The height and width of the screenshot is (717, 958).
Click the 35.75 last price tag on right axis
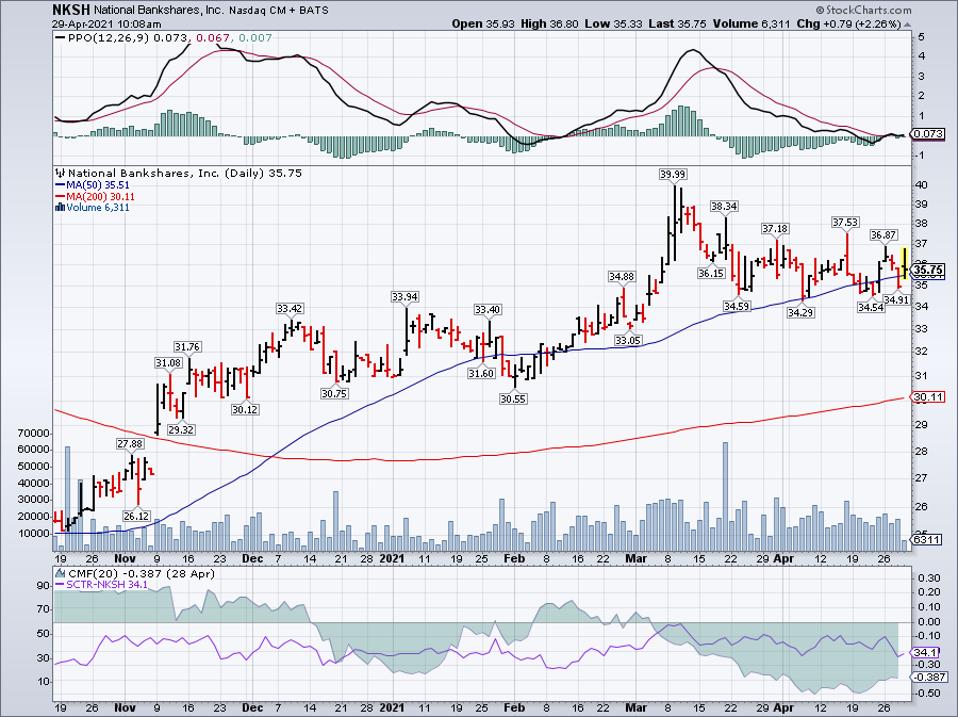point(929,269)
